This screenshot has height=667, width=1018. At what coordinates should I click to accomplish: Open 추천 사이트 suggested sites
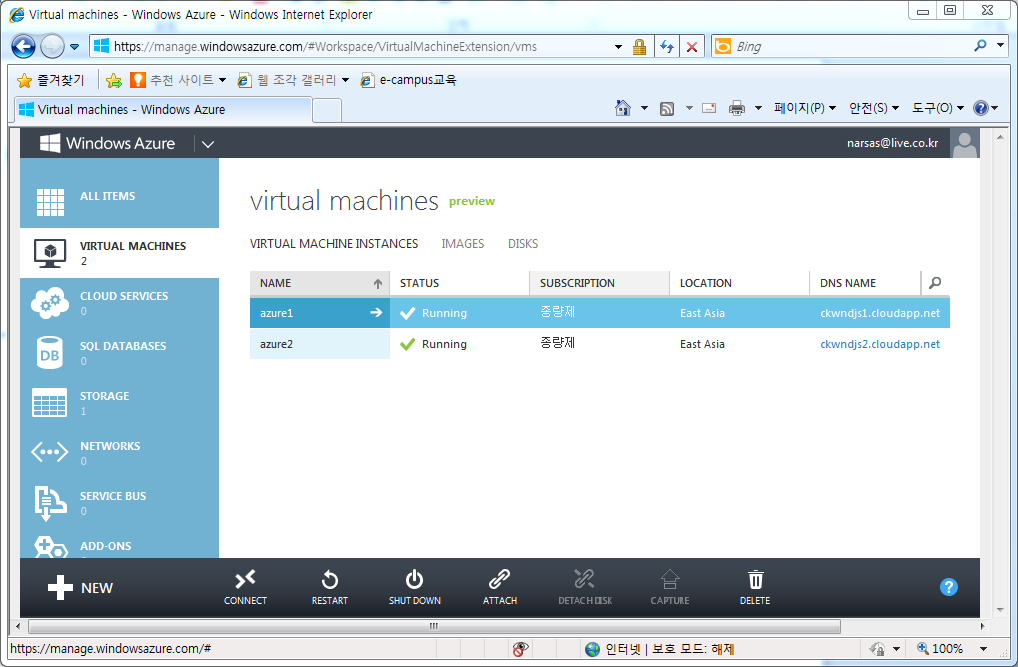click(x=178, y=80)
